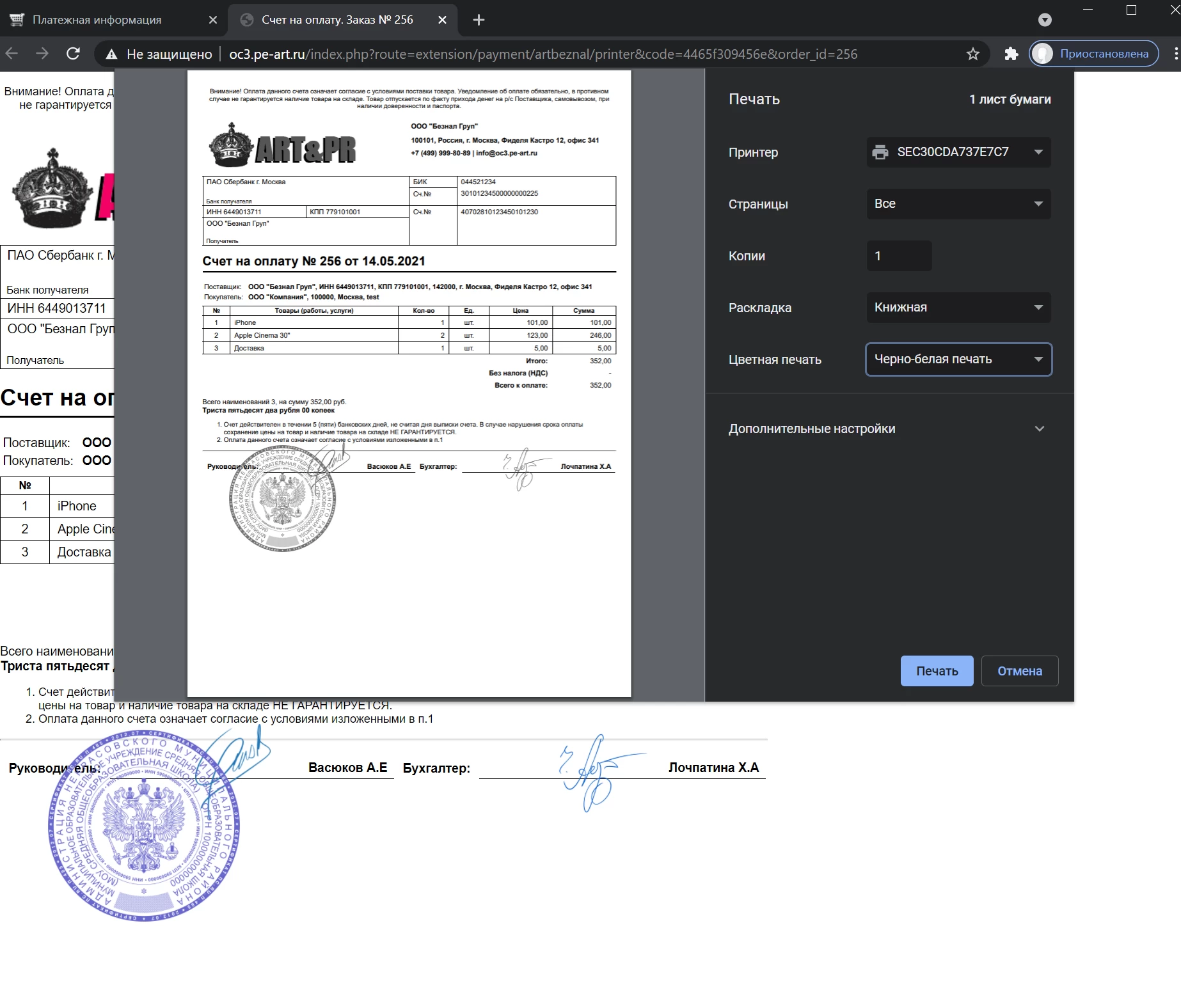Click the 'Банк получателя' label on the page
Viewport: 1181px width, 1008px height.
coord(48,290)
